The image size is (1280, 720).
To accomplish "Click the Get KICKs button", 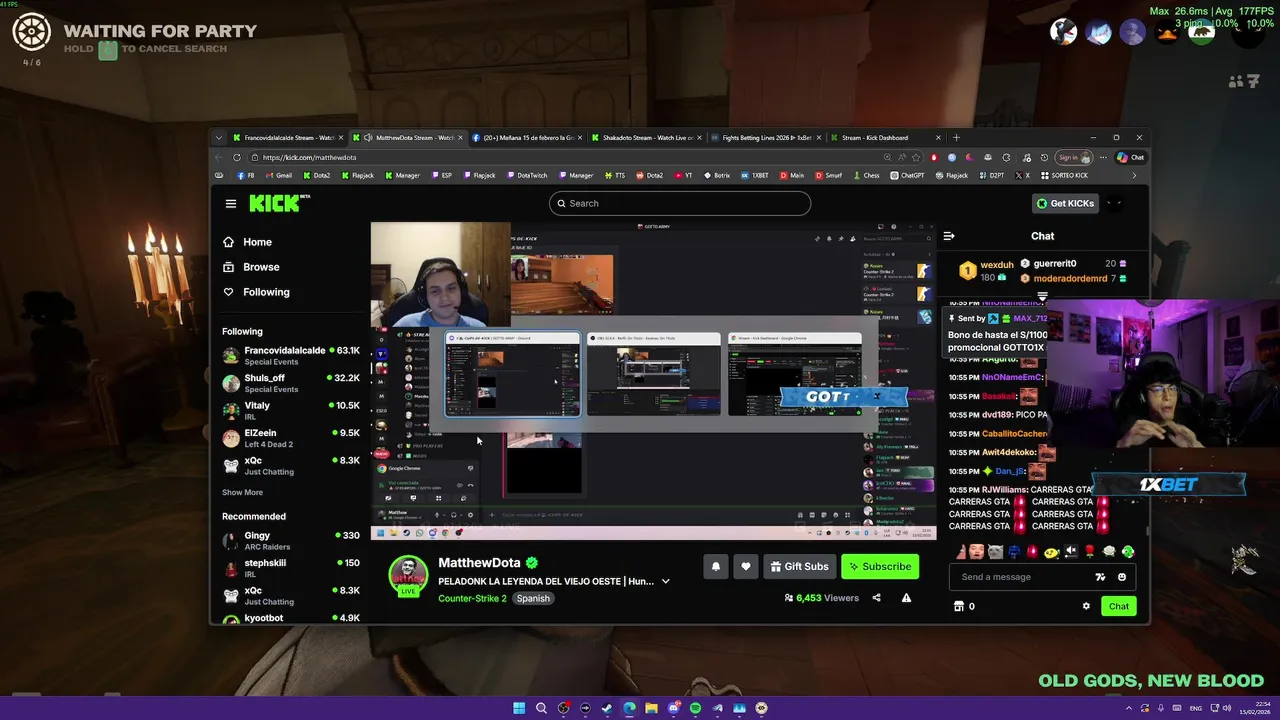I will pos(1065,203).
